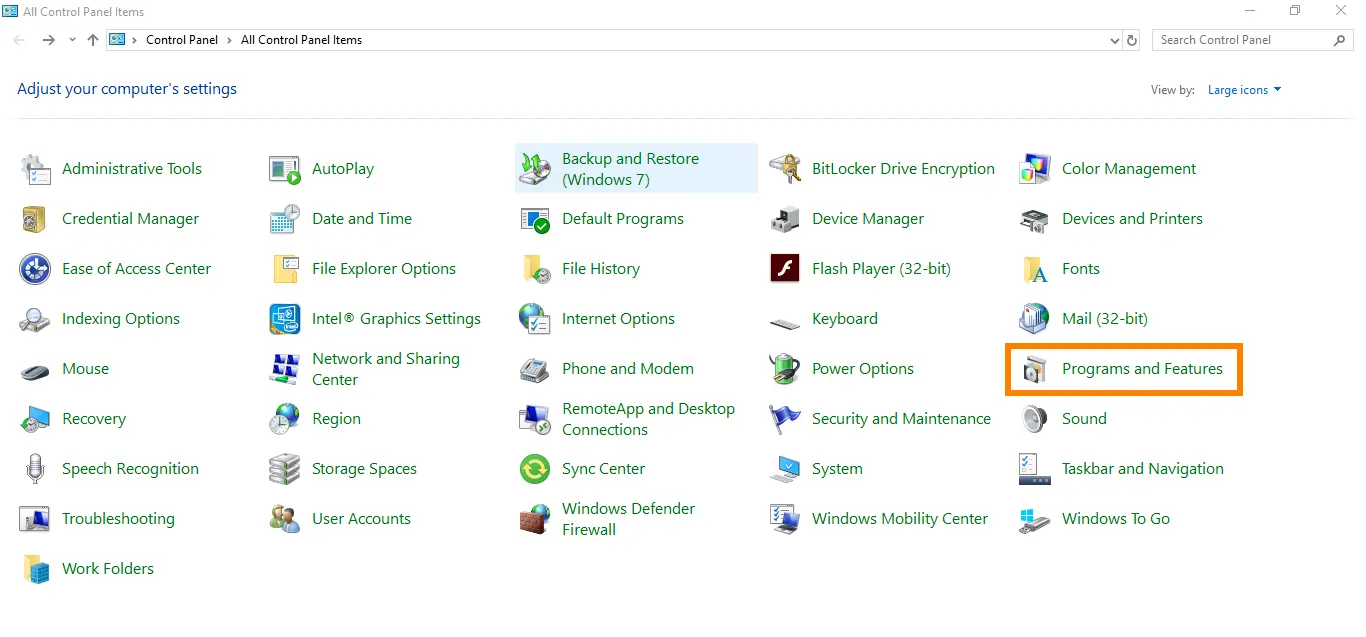Open Security and Maintenance
1366x637 pixels.
[x=881, y=419]
